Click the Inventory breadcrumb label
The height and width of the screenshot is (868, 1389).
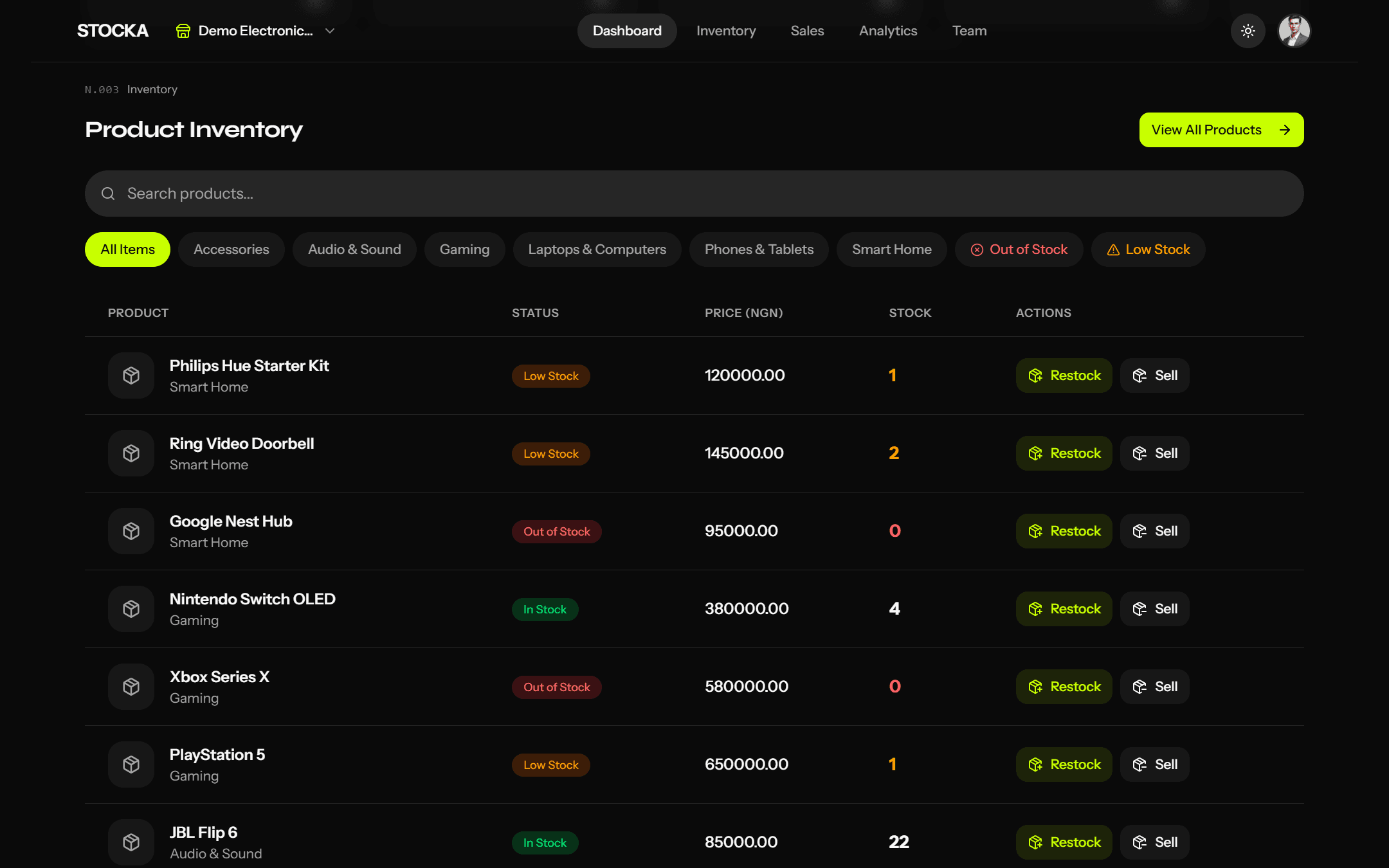pyautogui.click(x=152, y=89)
